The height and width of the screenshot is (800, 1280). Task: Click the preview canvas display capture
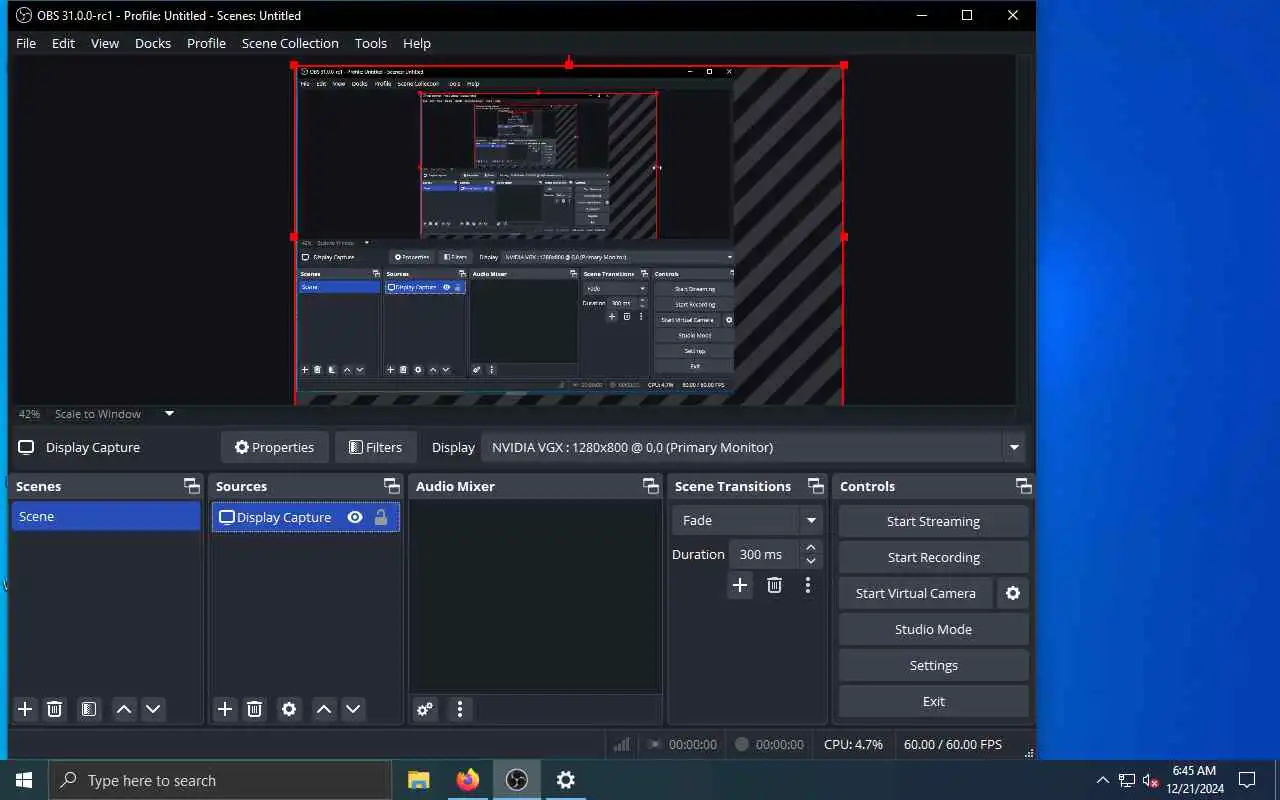[569, 235]
